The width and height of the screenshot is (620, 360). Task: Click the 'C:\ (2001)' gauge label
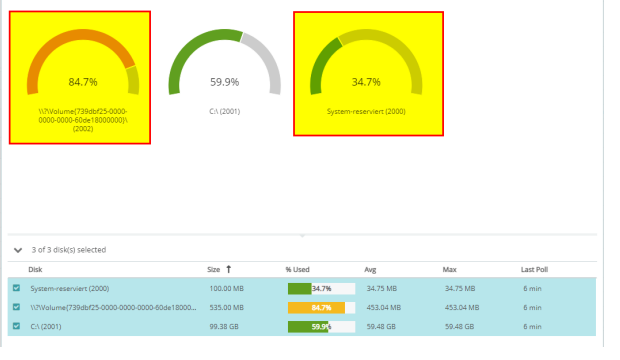point(225,112)
